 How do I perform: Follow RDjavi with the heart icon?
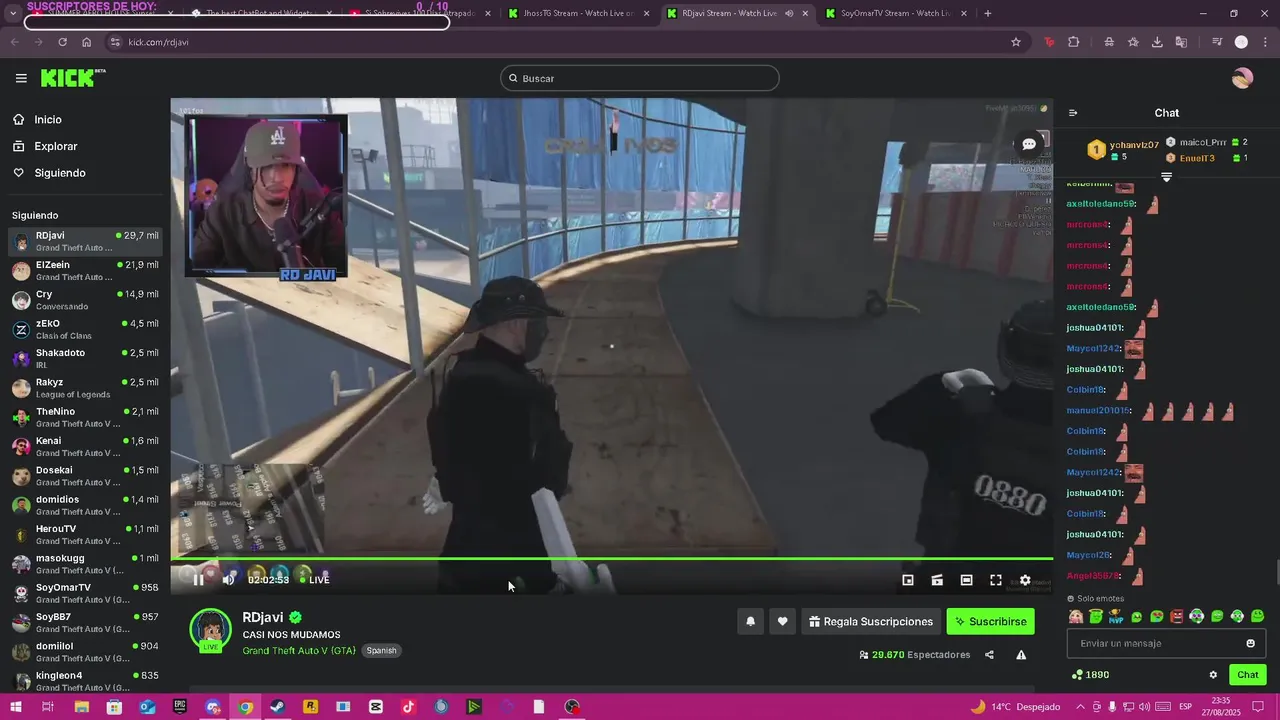[782, 622]
